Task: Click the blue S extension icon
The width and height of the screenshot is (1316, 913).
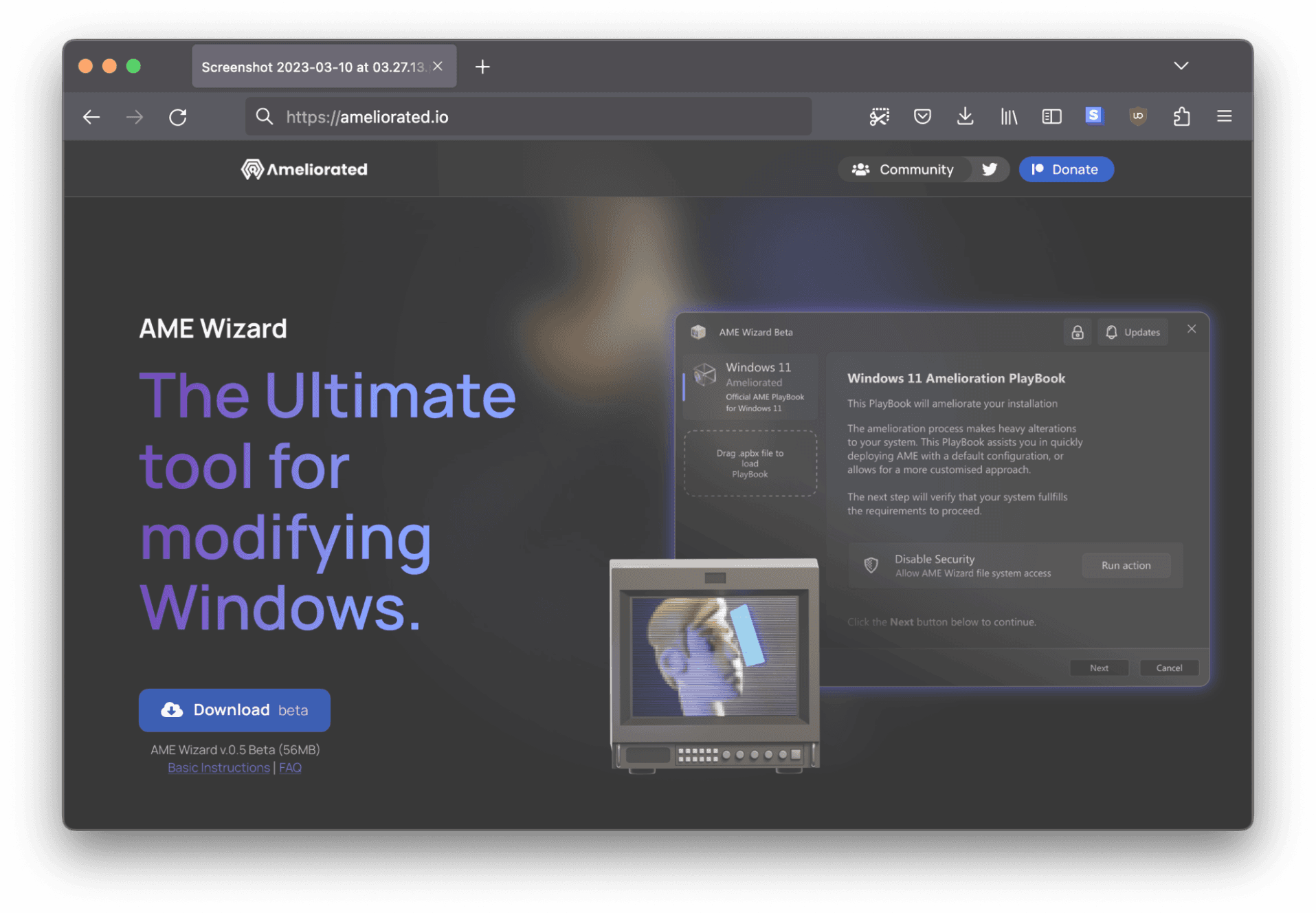Action: click(1094, 115)
